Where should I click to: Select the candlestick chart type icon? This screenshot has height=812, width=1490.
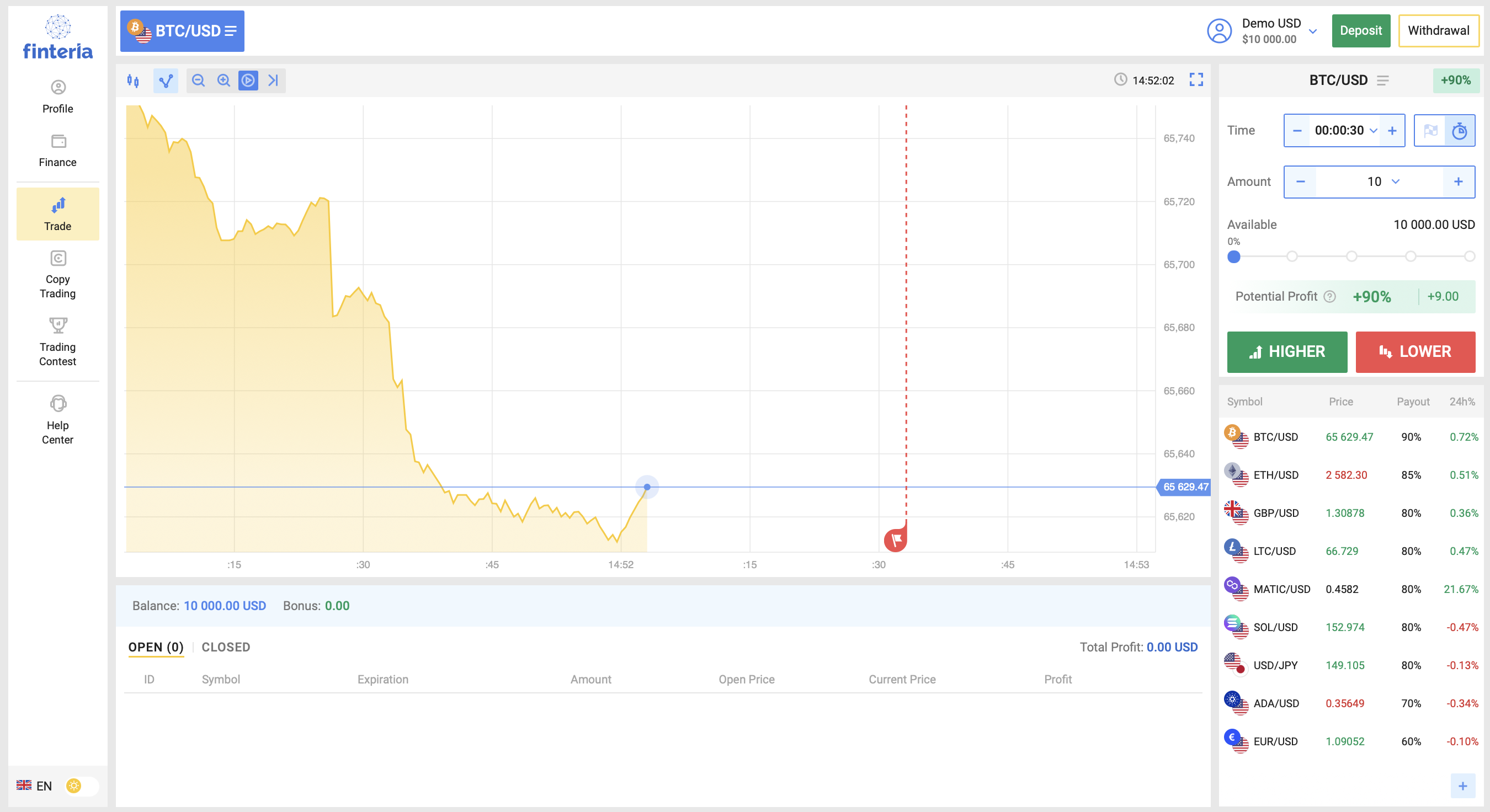point(133,81)
